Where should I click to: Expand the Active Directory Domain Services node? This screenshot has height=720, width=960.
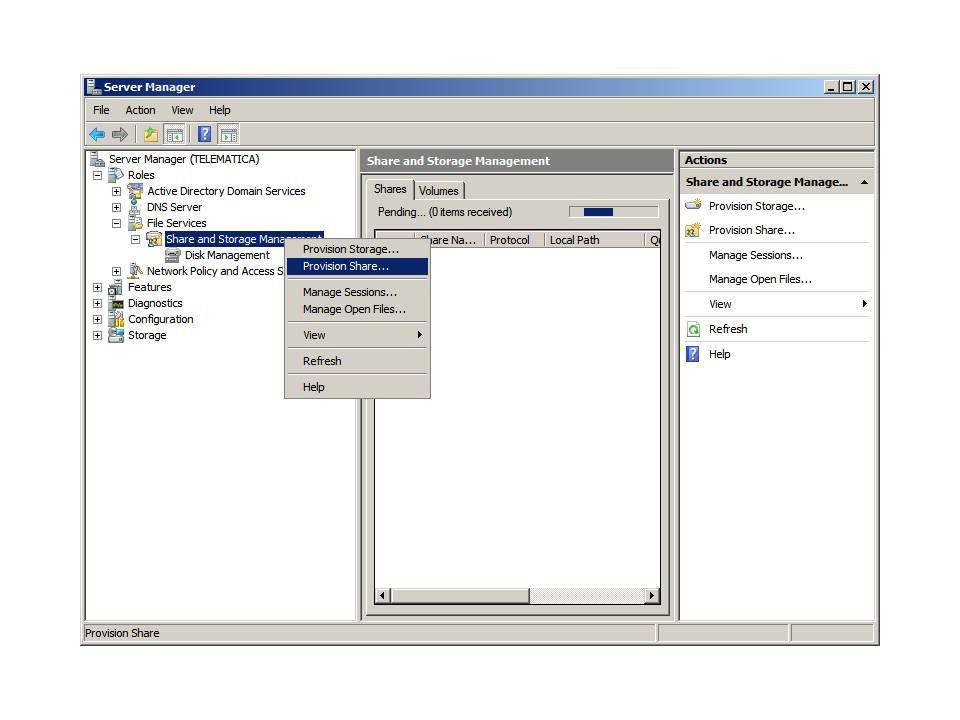[x=116, y=191]
